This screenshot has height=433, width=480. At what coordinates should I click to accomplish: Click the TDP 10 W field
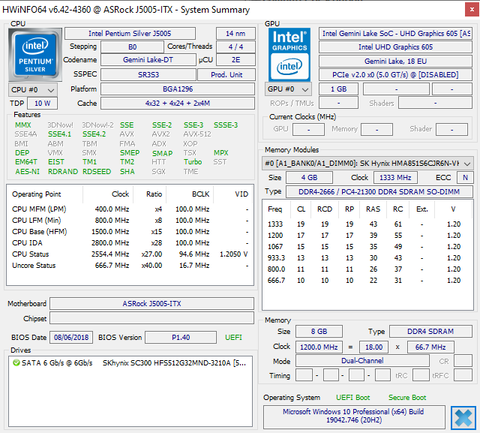tap(42, 103)
